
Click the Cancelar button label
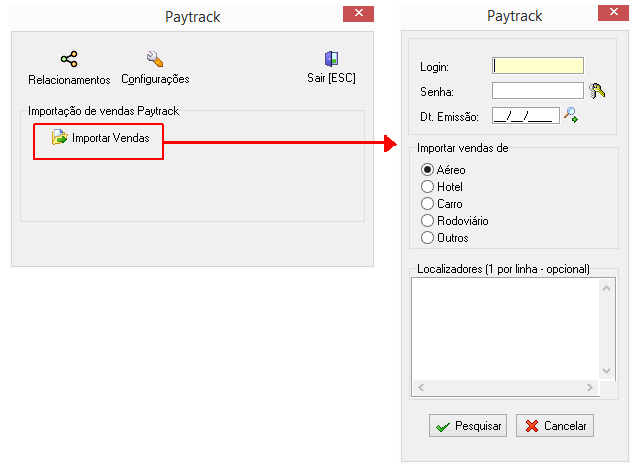point(565,426)
